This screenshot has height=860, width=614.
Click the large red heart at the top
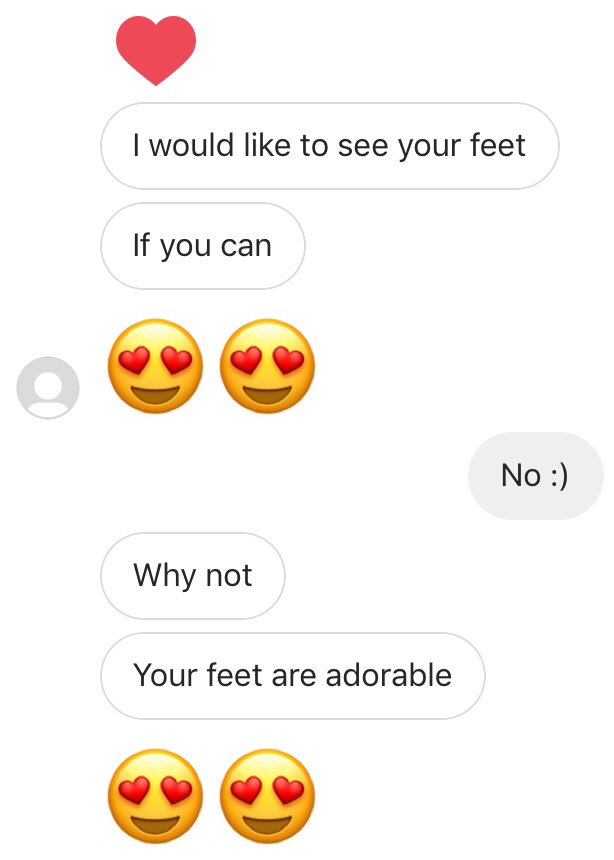156,50
